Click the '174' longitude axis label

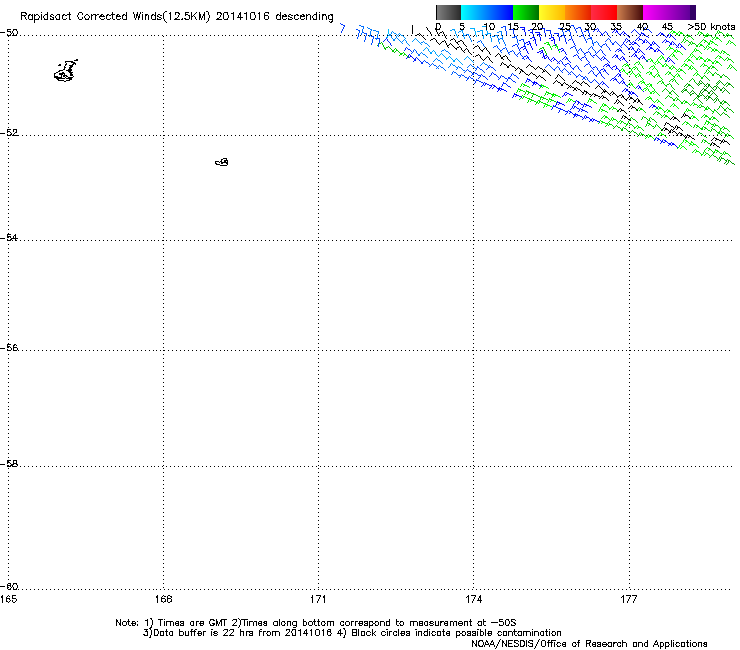(x=473, y=599)
